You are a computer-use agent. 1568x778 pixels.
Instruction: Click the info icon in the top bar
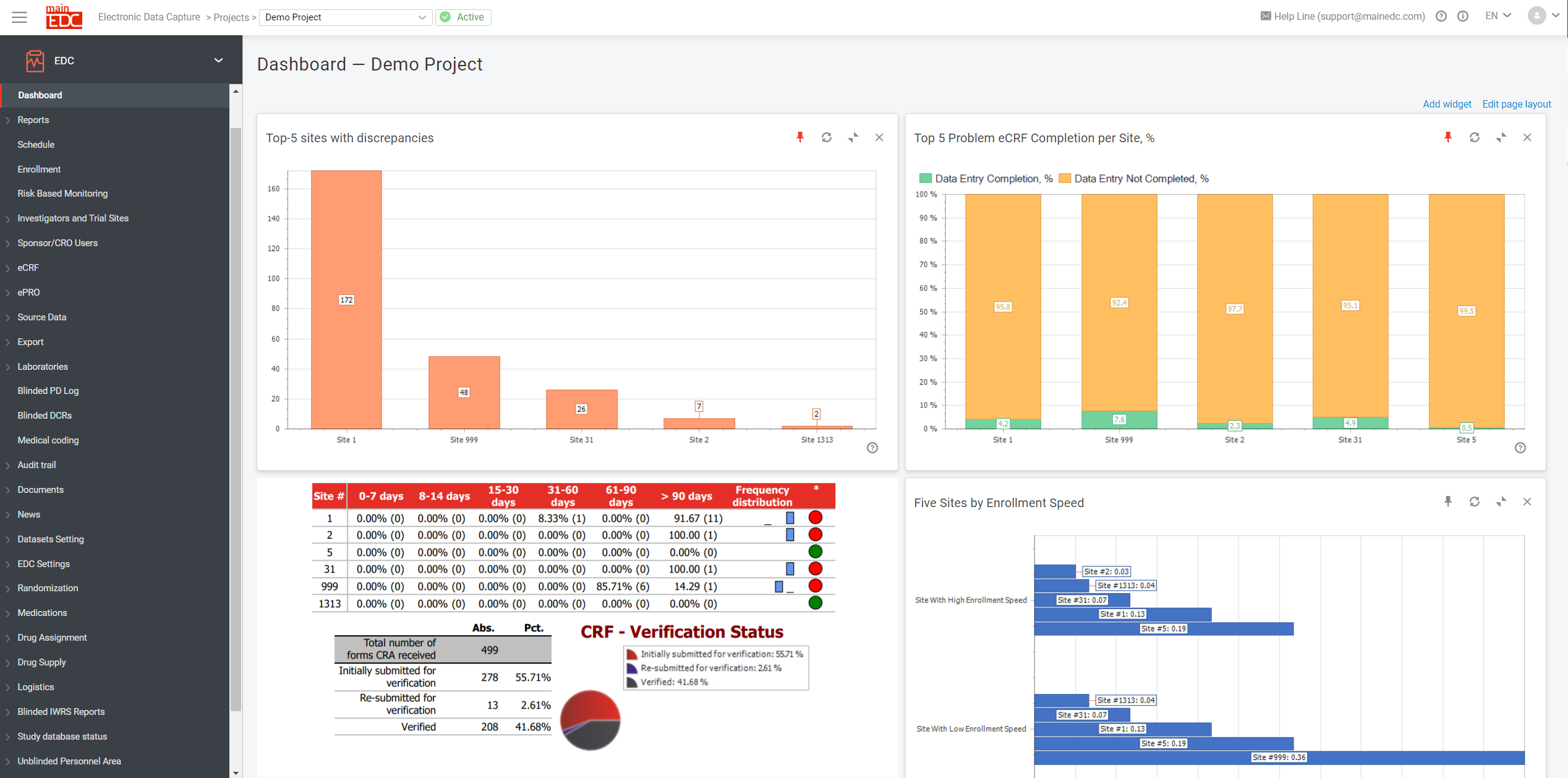coord(1462,16)
